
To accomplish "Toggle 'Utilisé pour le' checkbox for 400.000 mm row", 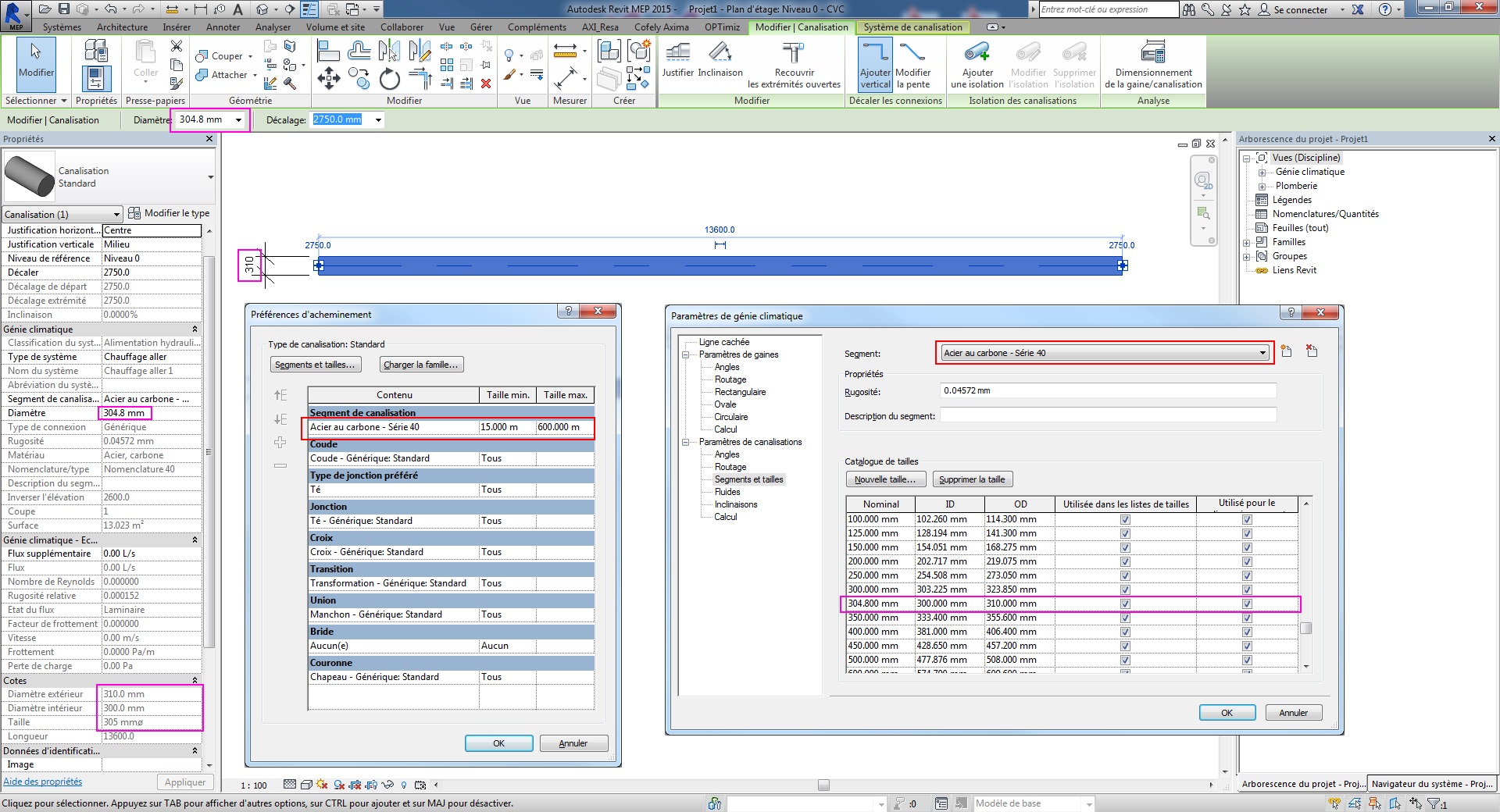I will 1247,632.
